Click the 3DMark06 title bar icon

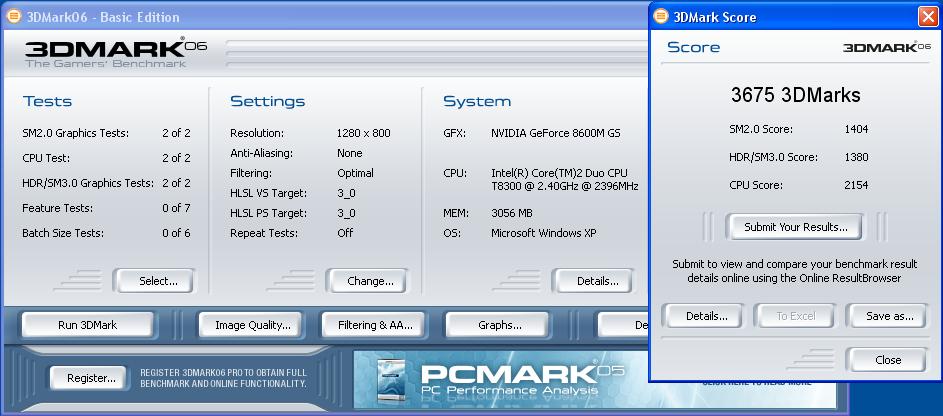13,16
